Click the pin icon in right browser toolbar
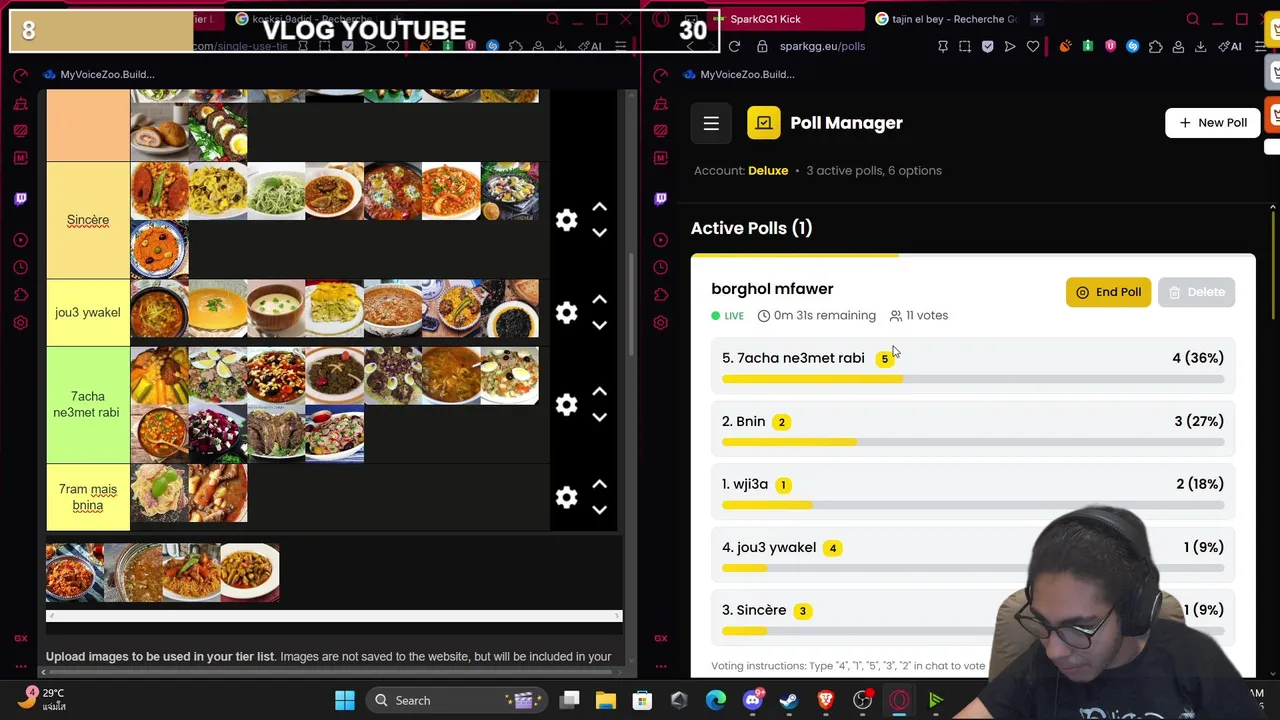This screenshot has height=720, width=1280. coord(942,46)
